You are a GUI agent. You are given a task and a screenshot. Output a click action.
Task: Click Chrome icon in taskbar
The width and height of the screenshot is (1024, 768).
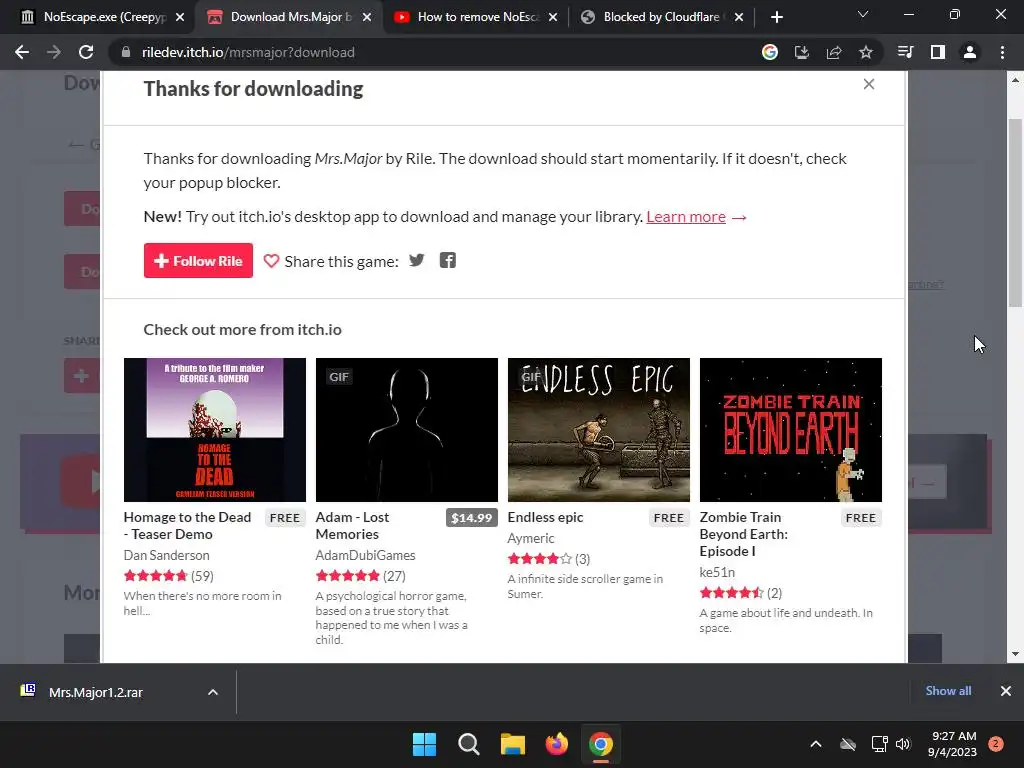[600, 744]
